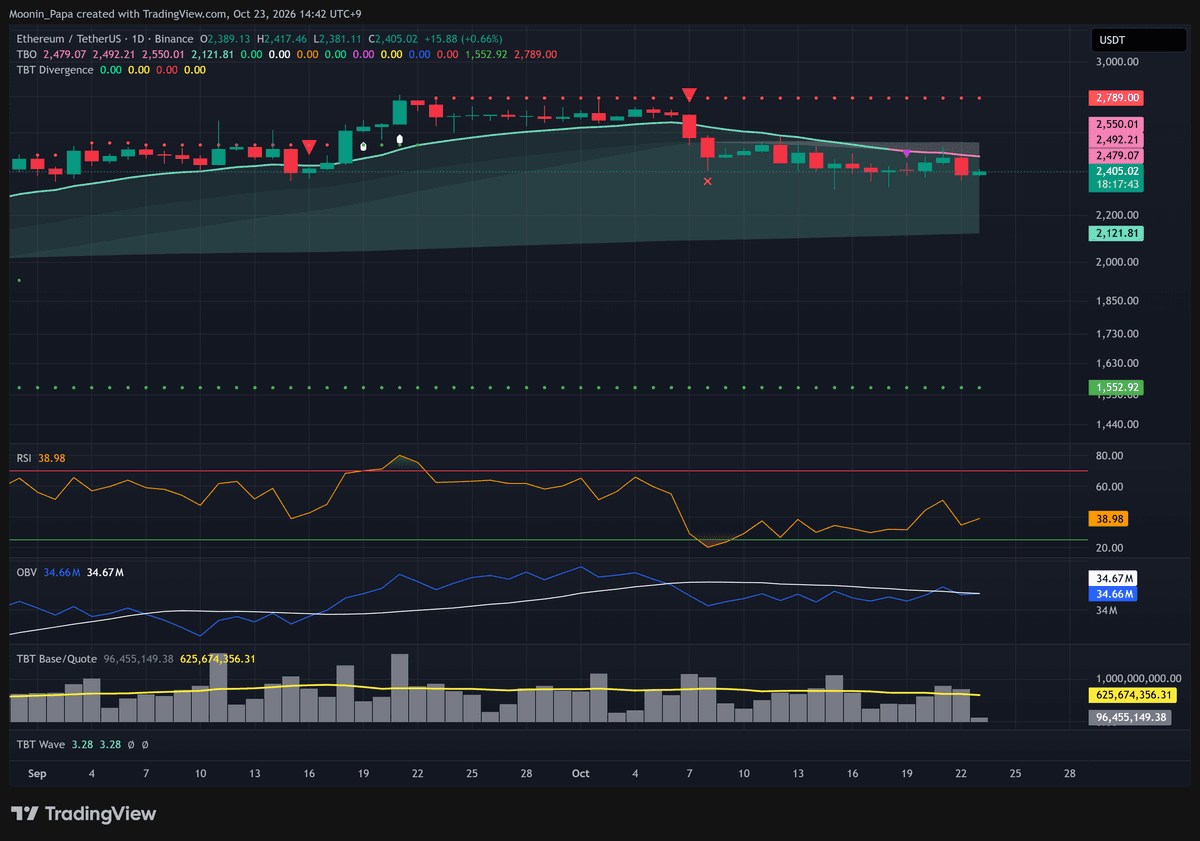
Task: Click the Oct label on the time axis
Action: 581,774
